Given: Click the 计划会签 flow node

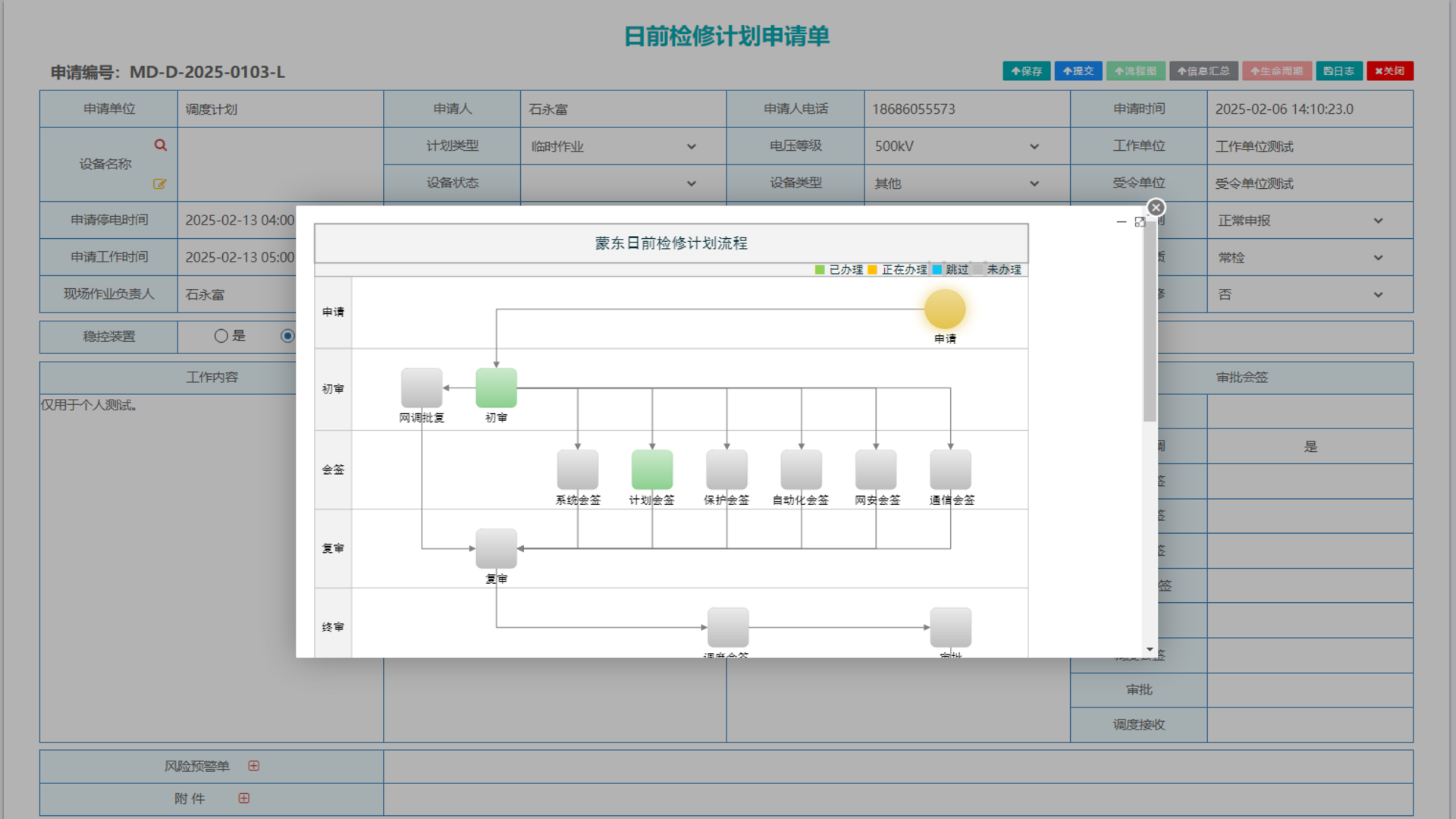Looking at the screenshot, I should click(x=651, y=469).
